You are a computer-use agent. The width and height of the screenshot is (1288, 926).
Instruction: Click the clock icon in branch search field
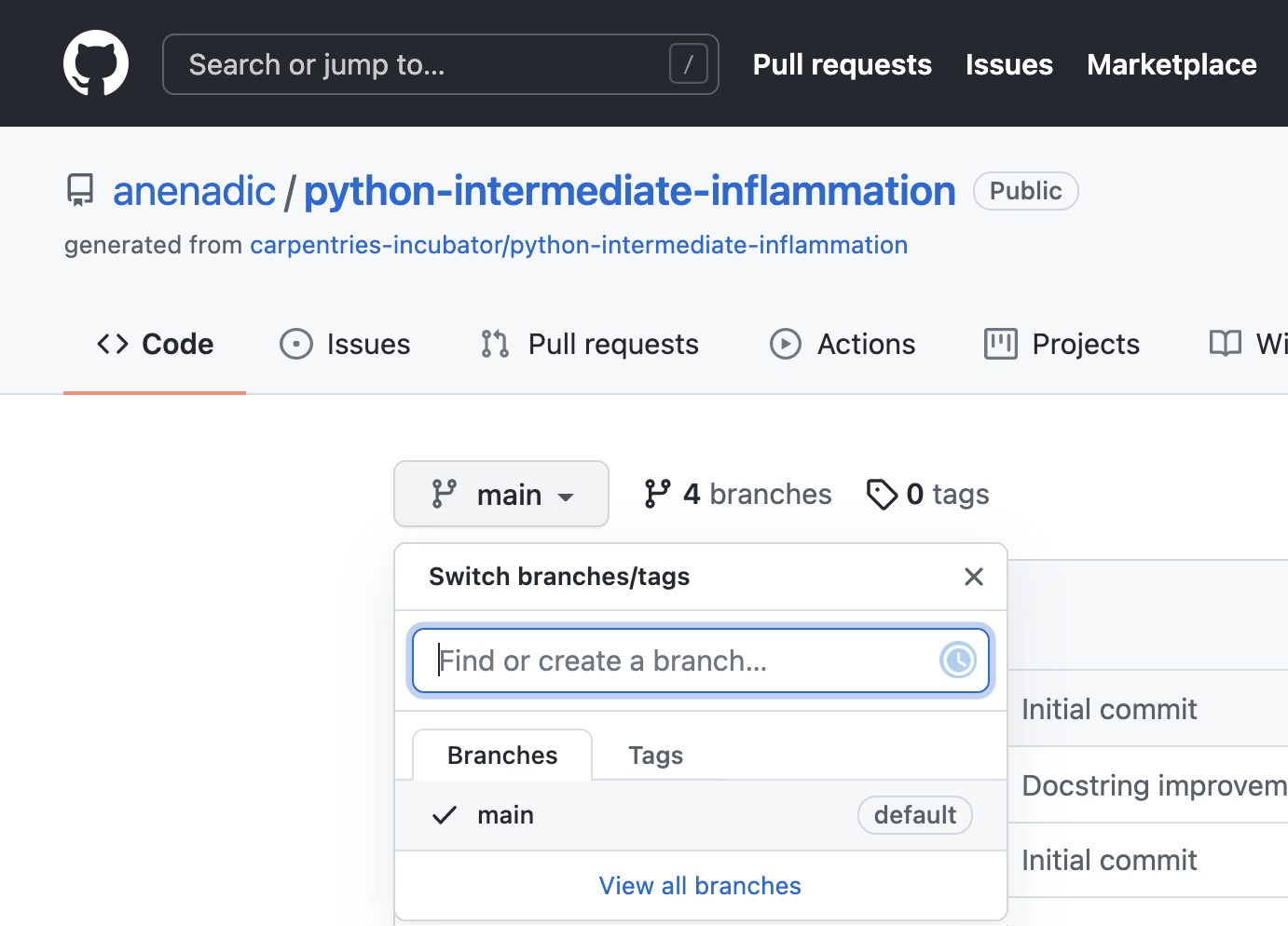(958, 660)
